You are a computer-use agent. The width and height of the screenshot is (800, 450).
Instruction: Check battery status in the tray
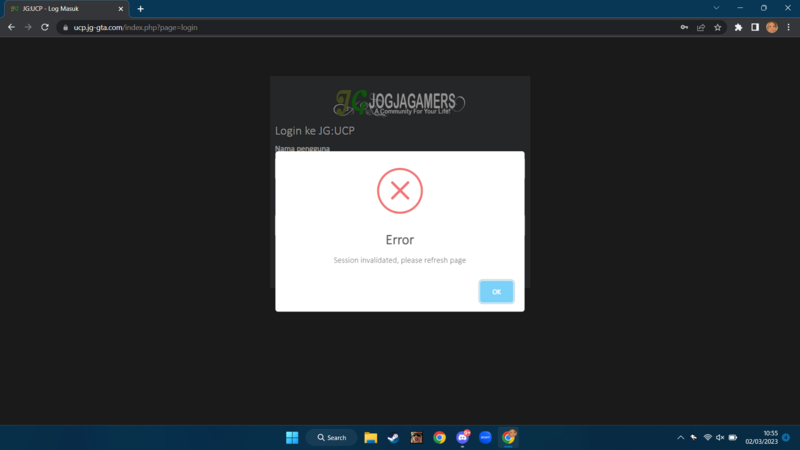733,437
